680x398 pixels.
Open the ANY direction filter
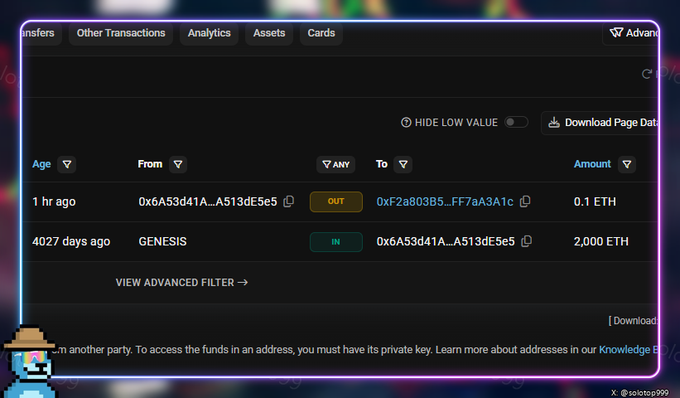click(336, 165)
